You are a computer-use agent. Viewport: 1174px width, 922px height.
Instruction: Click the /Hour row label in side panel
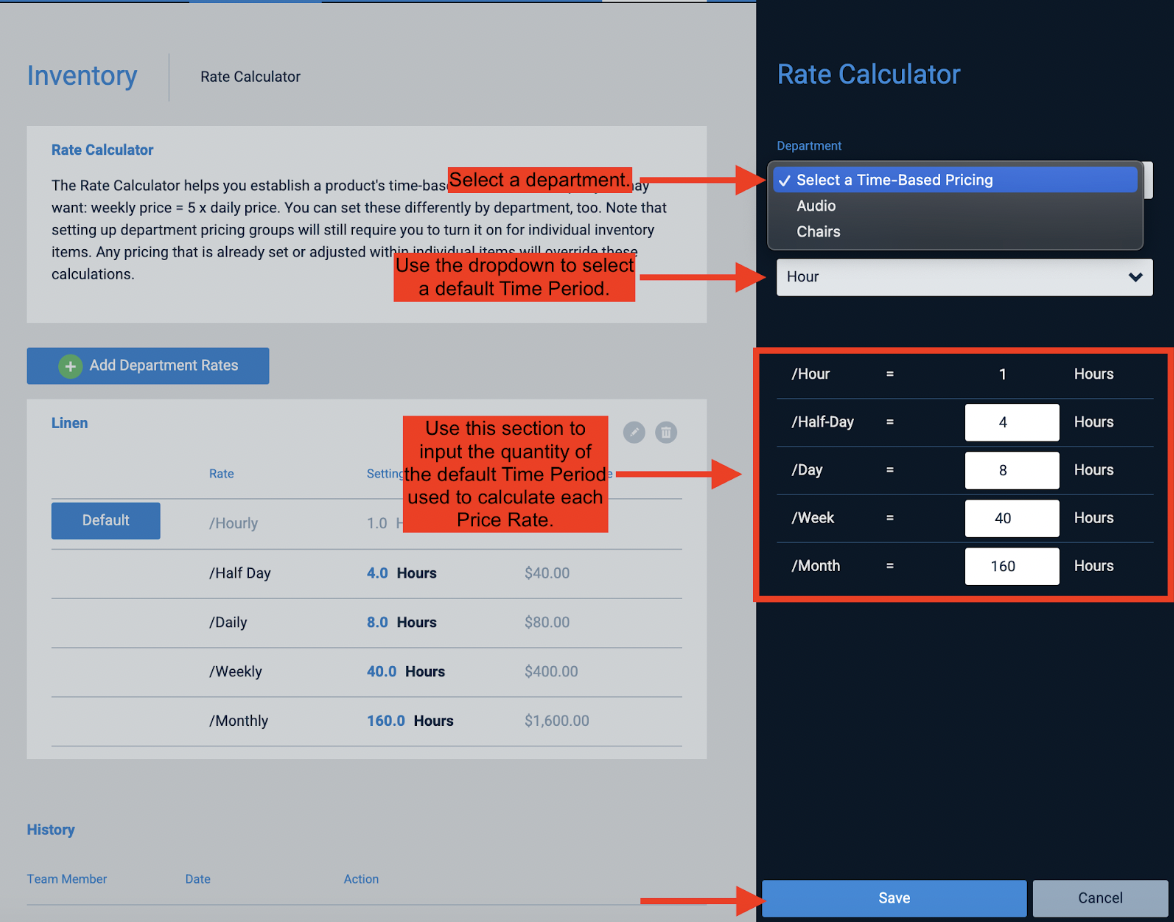coord(810,374)
